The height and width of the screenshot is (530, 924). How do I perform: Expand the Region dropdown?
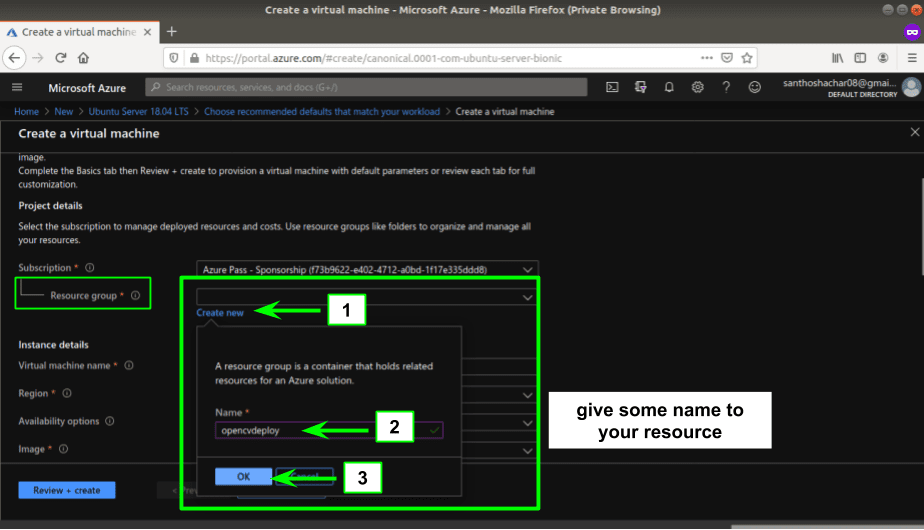pos(527,395)
